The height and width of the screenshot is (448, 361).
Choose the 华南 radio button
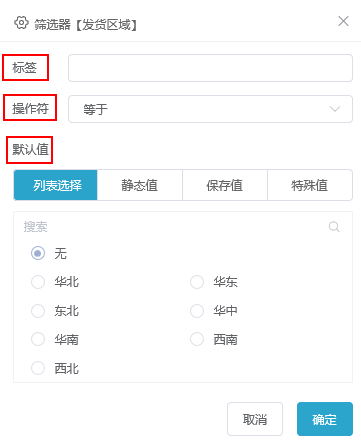pyautogui.click(x=38, y=339)
